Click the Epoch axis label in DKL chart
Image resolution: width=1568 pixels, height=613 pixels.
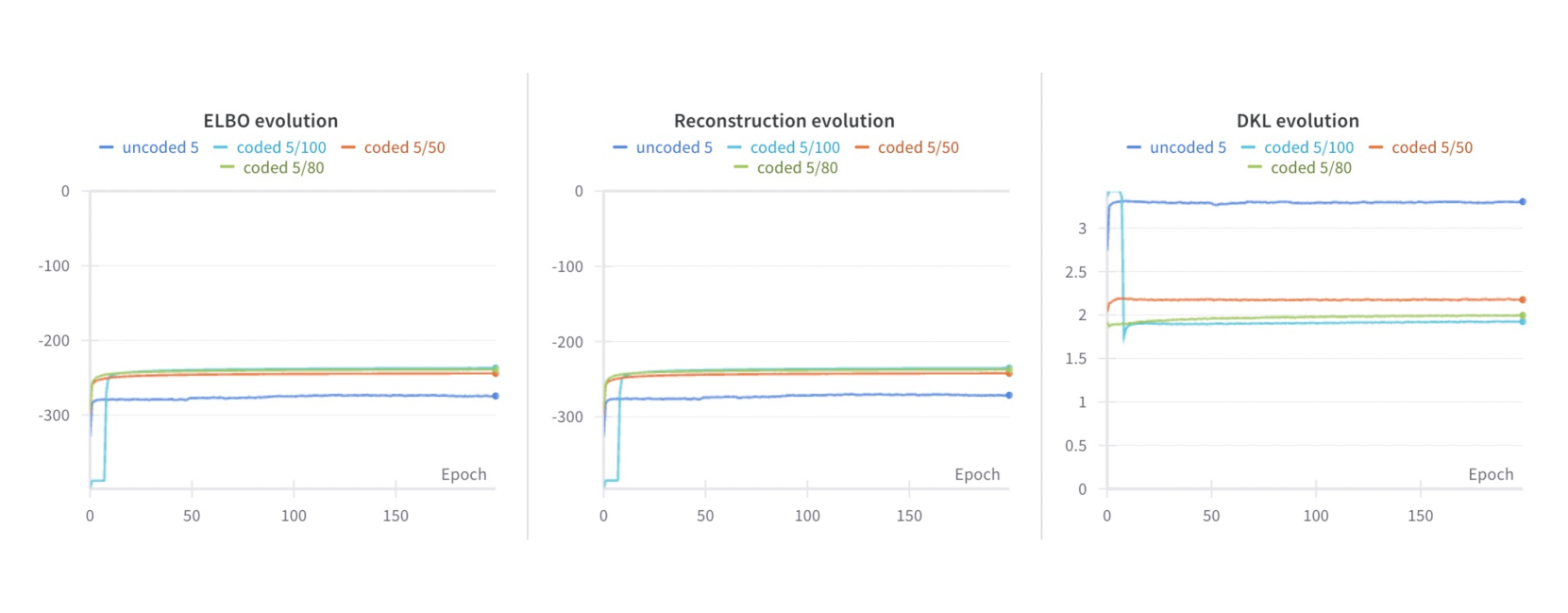click(1491, 474)
